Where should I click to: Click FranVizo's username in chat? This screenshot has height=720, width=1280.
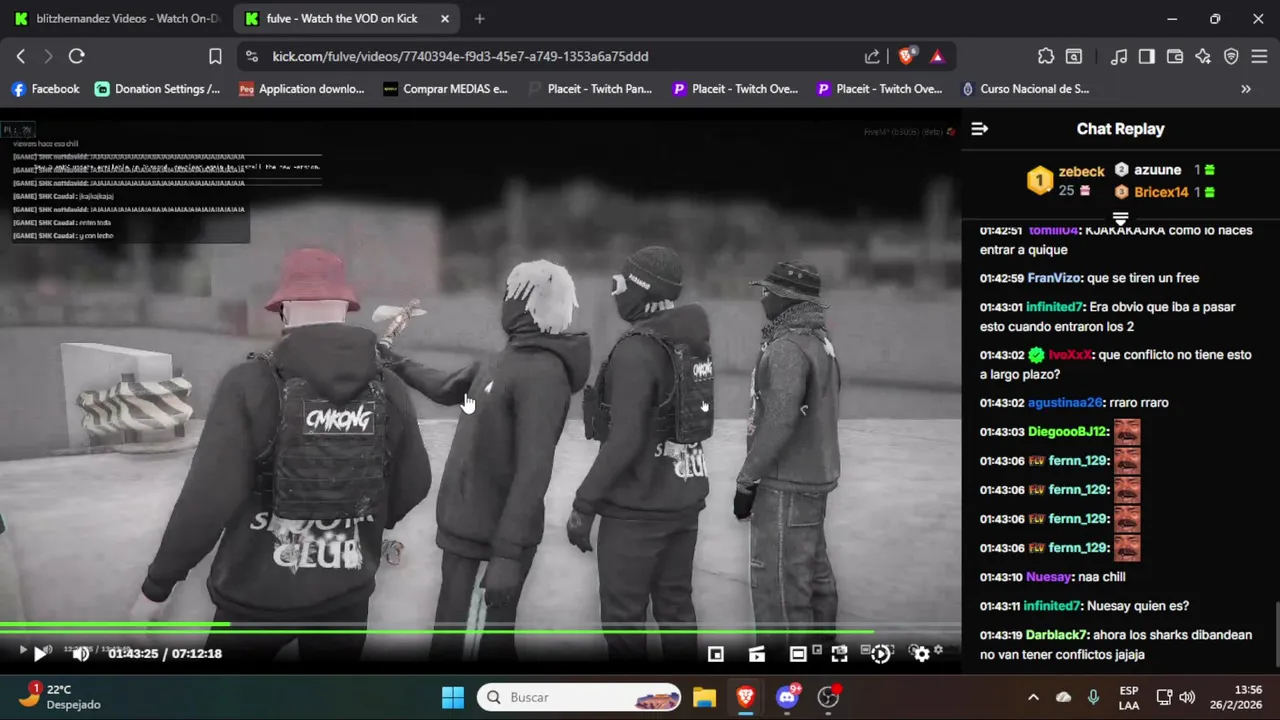[1053, 278]
